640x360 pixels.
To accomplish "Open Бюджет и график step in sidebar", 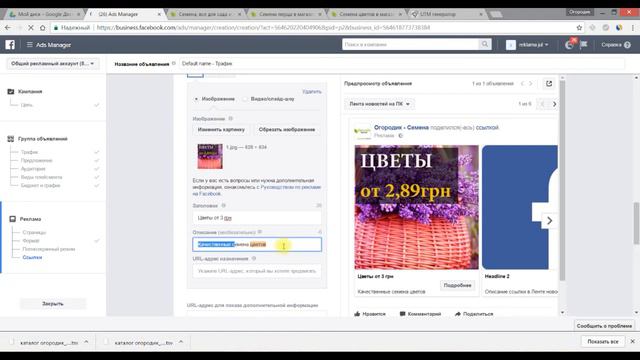I will point(40,185).
